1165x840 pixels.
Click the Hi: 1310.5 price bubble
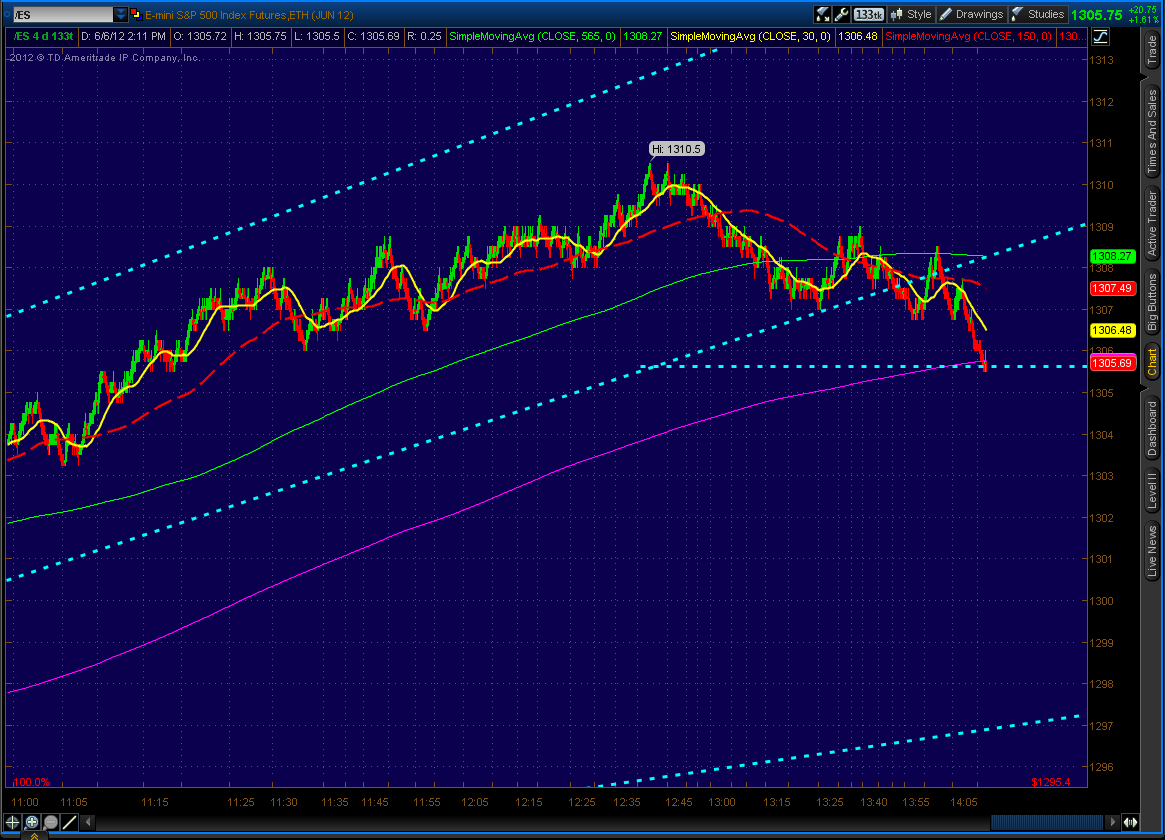(676, 149)
